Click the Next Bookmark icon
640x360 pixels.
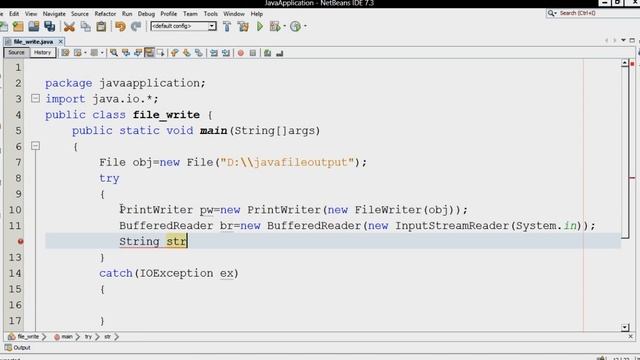tap(187, 53)
